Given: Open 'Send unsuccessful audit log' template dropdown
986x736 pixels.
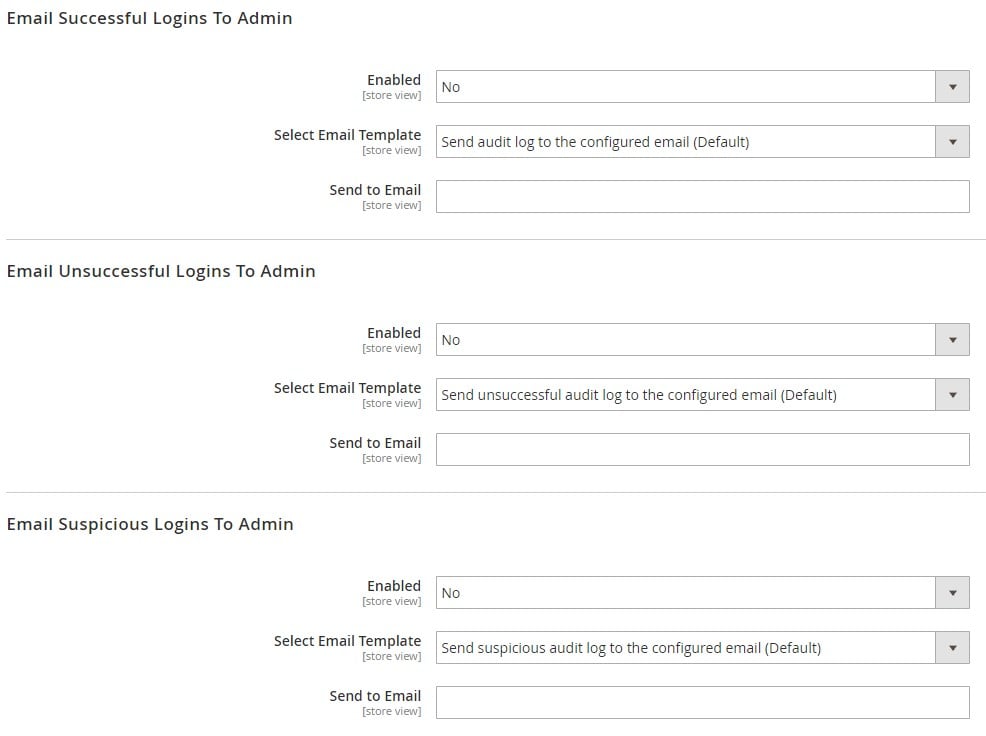Looking at the screenshot, I should (x=702, y=394).
